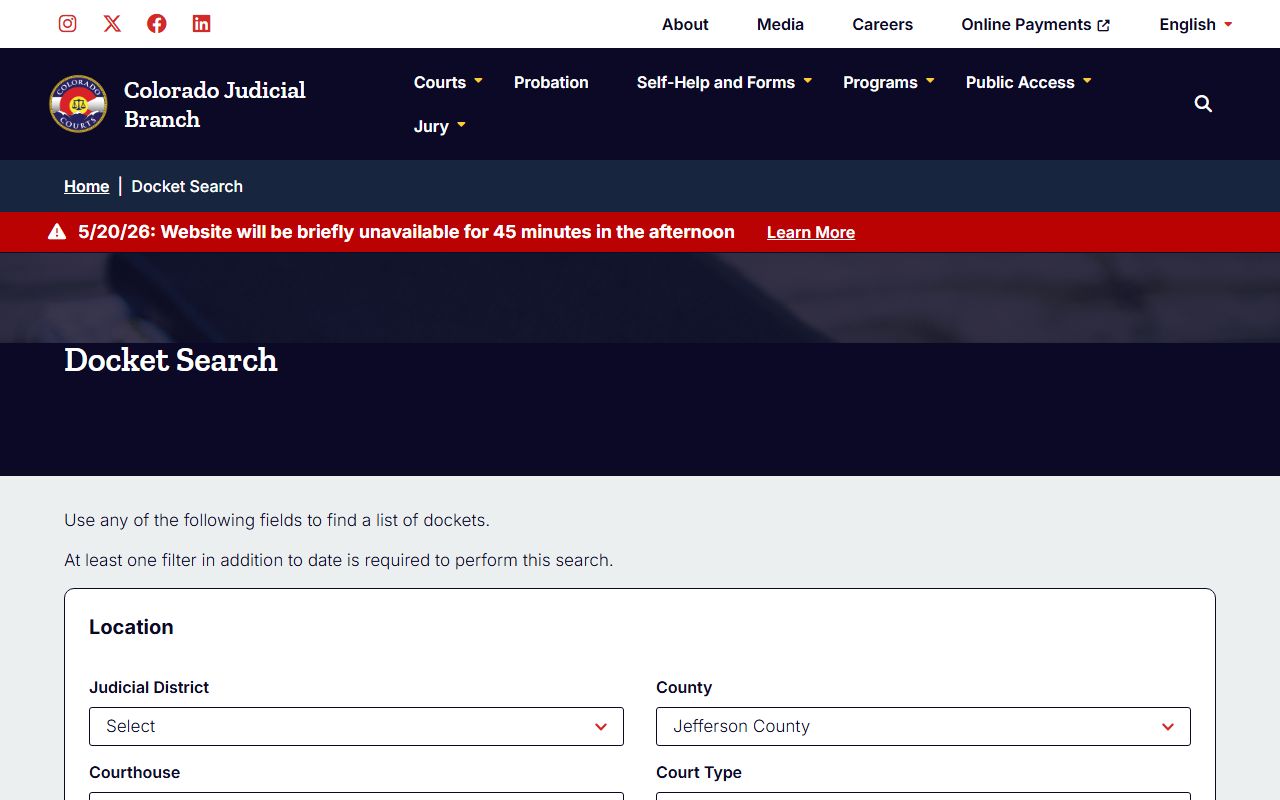Image resolution: width=1280 pixels, height=800 pixels.
Task: Expand the Jury menu
Action: (x=440, y=126)
